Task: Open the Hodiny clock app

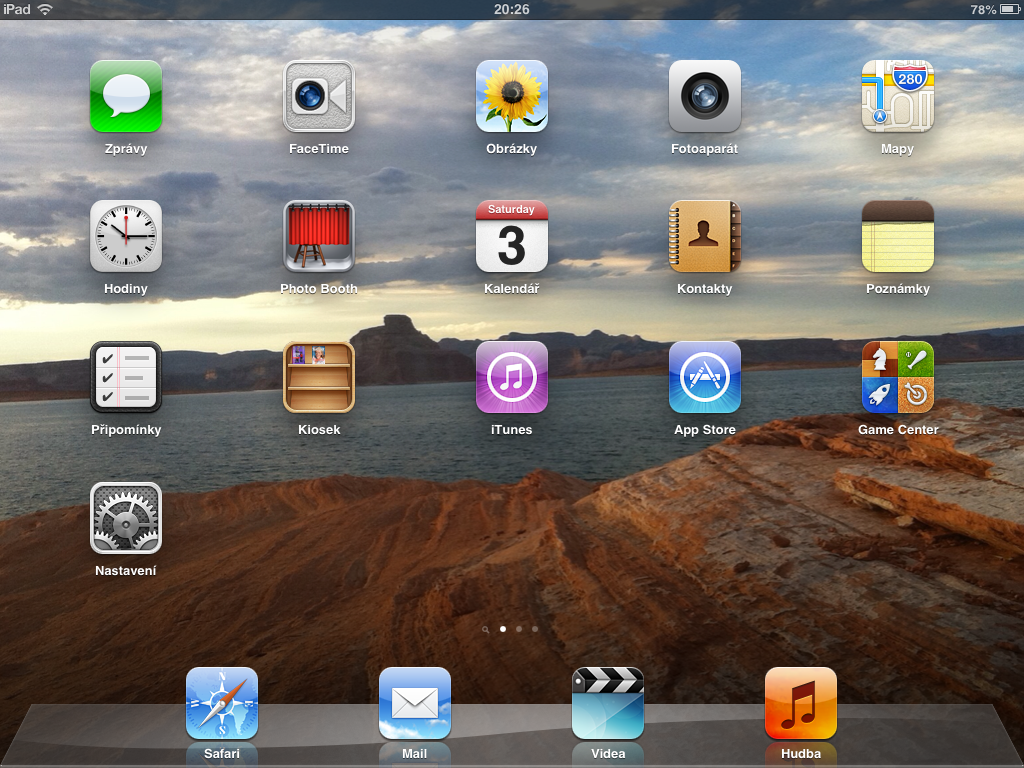Action: (125, 238)
